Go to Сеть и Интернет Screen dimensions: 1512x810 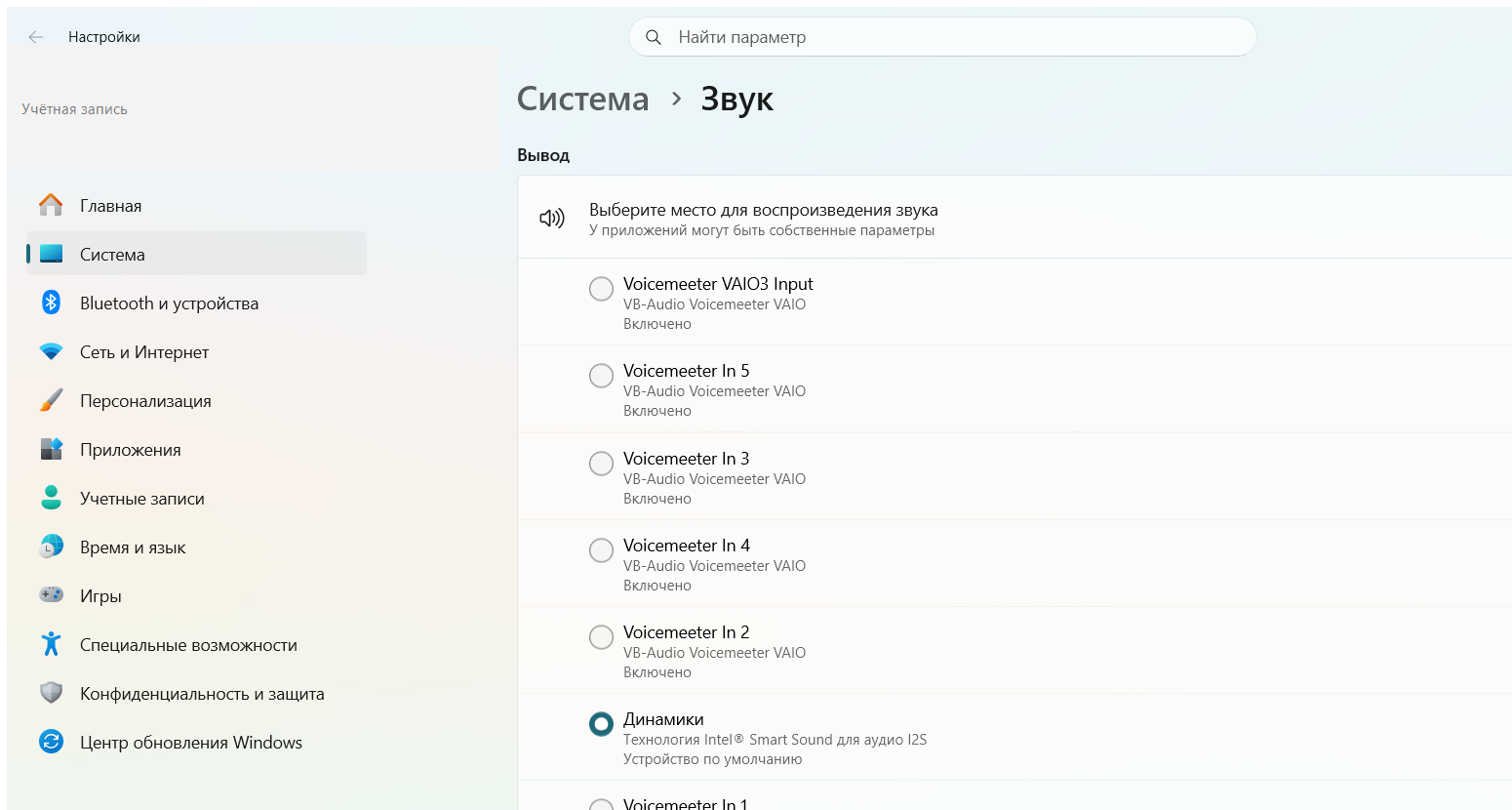(196, 351)
